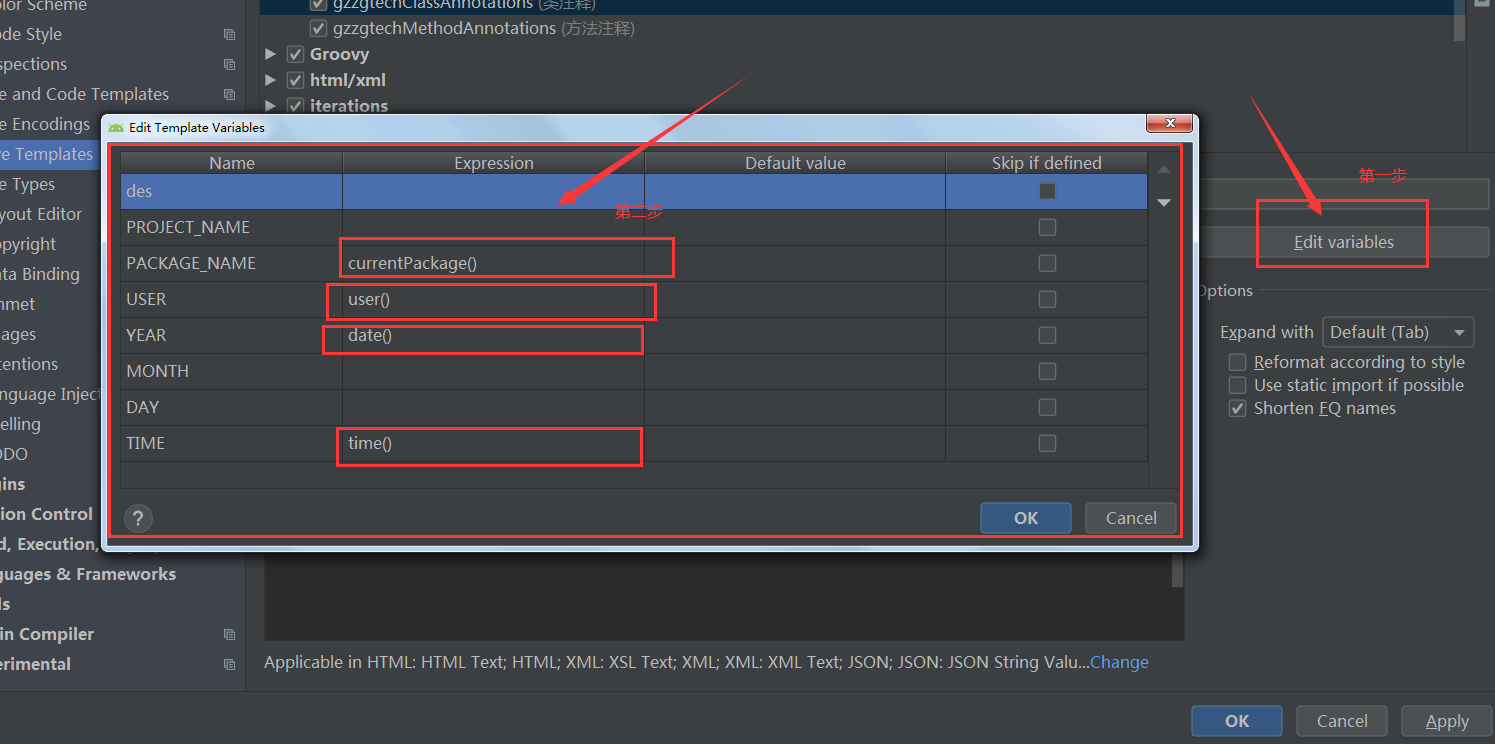Screen dimensions: 1495x744
Task: Toggle Skip if defined for PACKAGE_NAME row
Action: tap(1047, 263)
